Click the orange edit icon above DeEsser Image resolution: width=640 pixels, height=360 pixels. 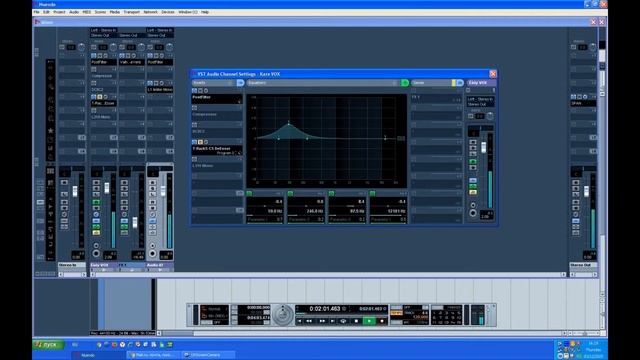[200, 142]
